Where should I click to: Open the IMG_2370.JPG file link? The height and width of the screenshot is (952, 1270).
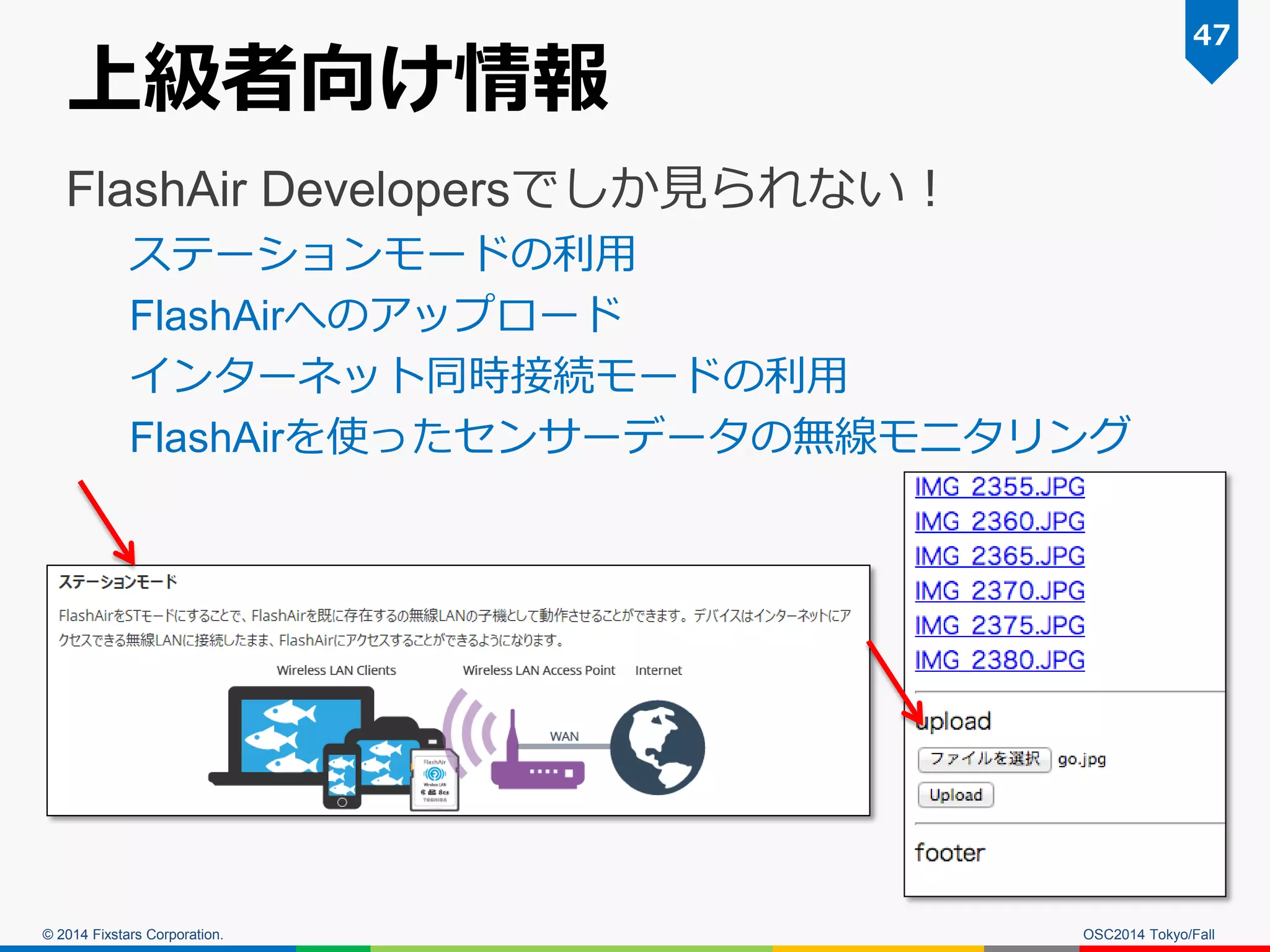coord(1000,591)
